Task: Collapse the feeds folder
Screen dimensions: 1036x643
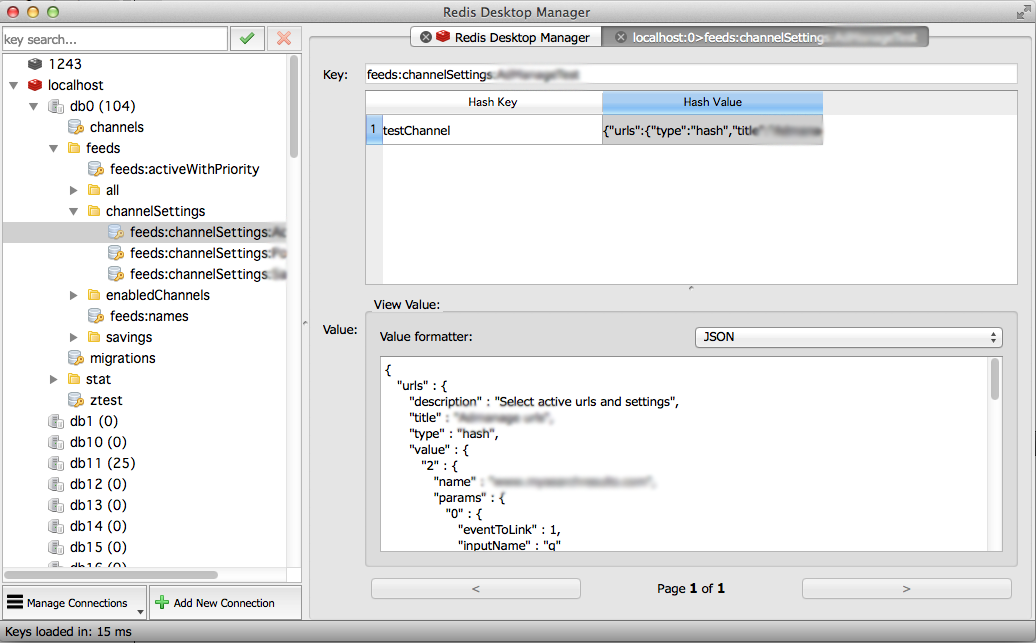Action: (54, 149)
